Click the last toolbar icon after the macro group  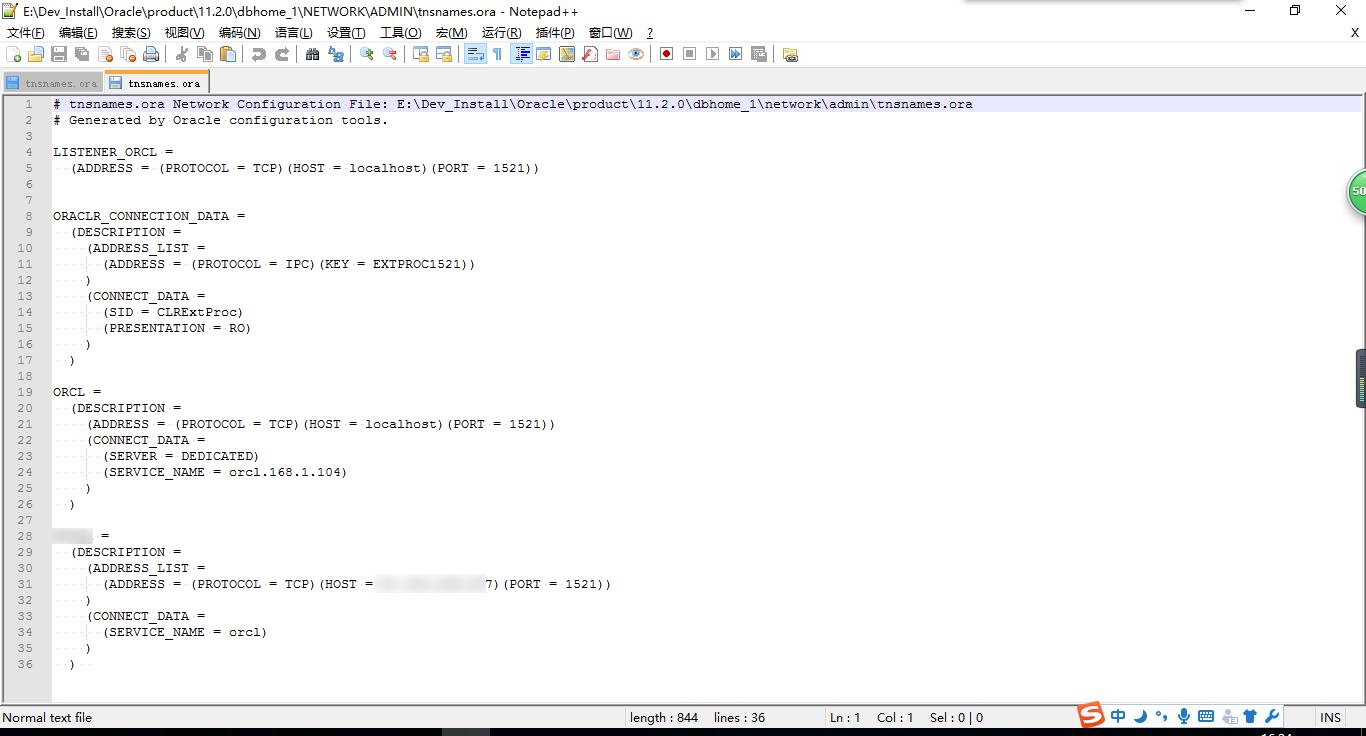tap(790, 54)
